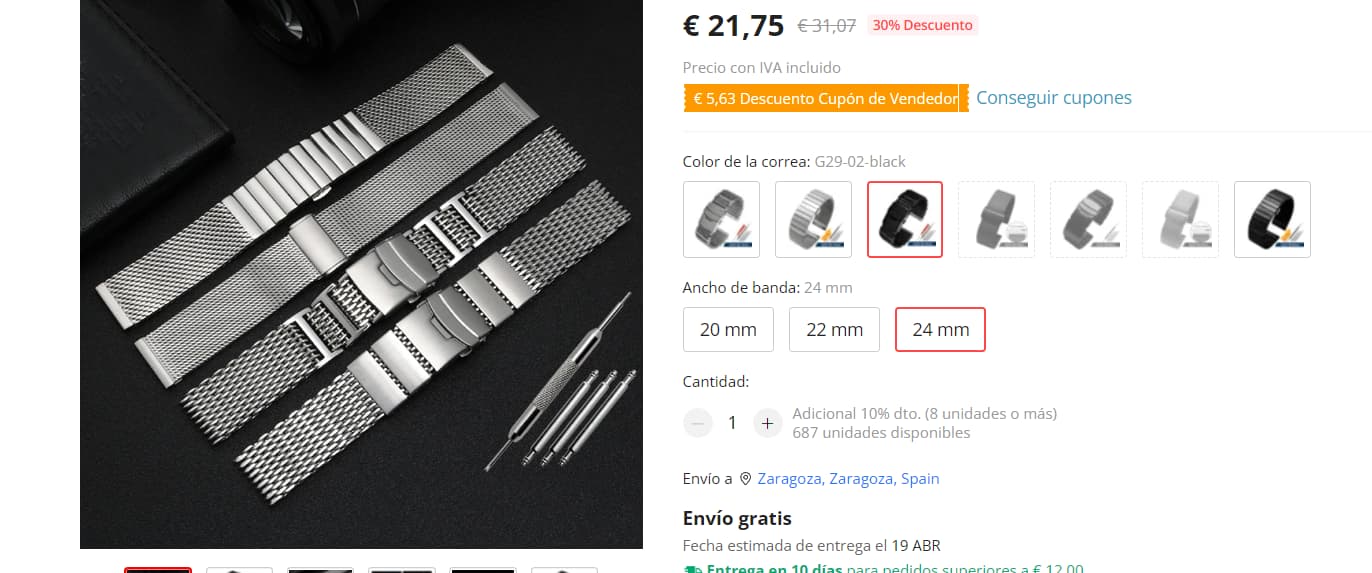Viewport: 1372px width, 573px height.
Task: Open the Conseguir cupones link
Action: 1054,97
